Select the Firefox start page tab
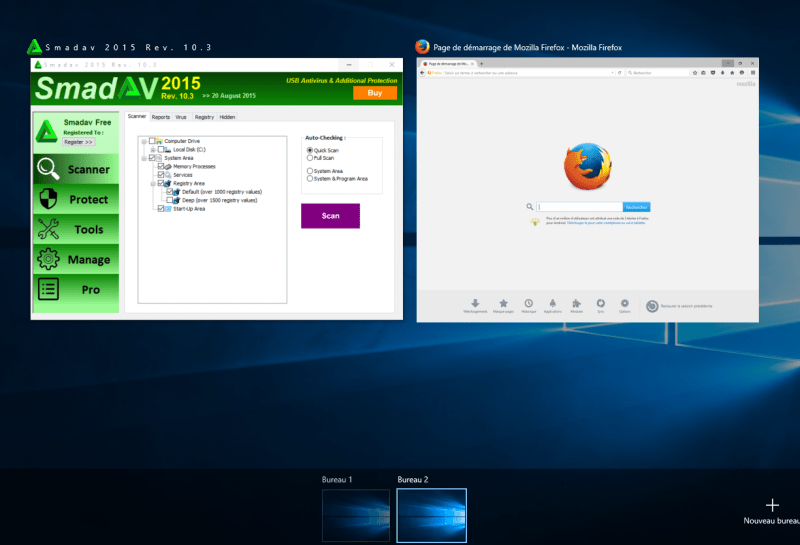This screenshot has width=800, height=545. point(447,64)
